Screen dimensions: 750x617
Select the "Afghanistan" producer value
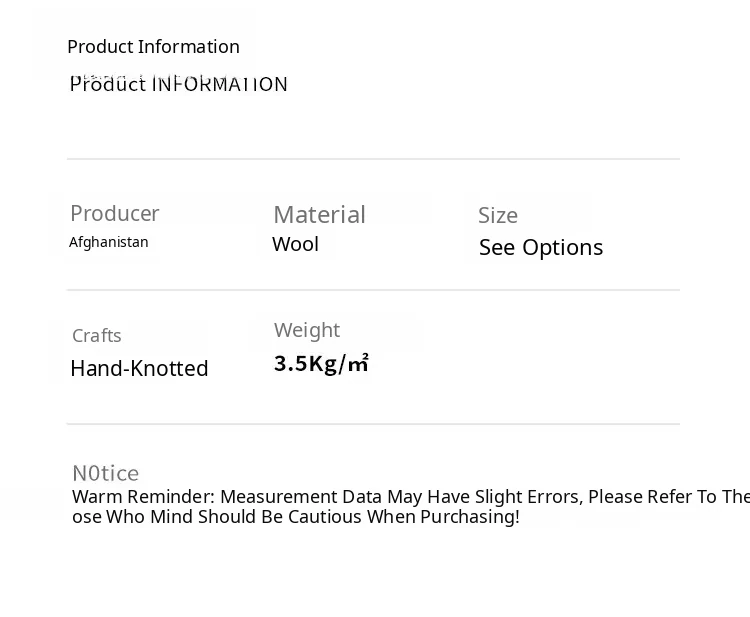tap(108, 242)
